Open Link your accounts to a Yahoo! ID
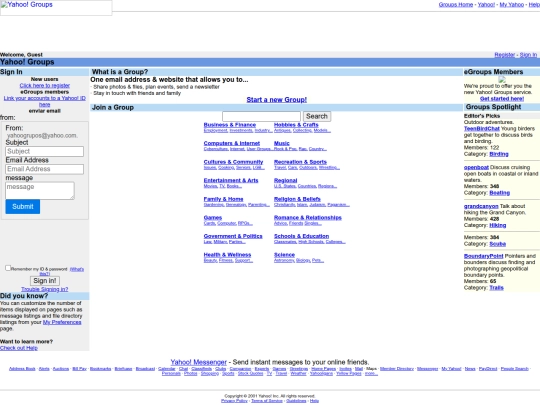Image resolution: width=540 pixels, height=405 pixels. pos(45,101)
